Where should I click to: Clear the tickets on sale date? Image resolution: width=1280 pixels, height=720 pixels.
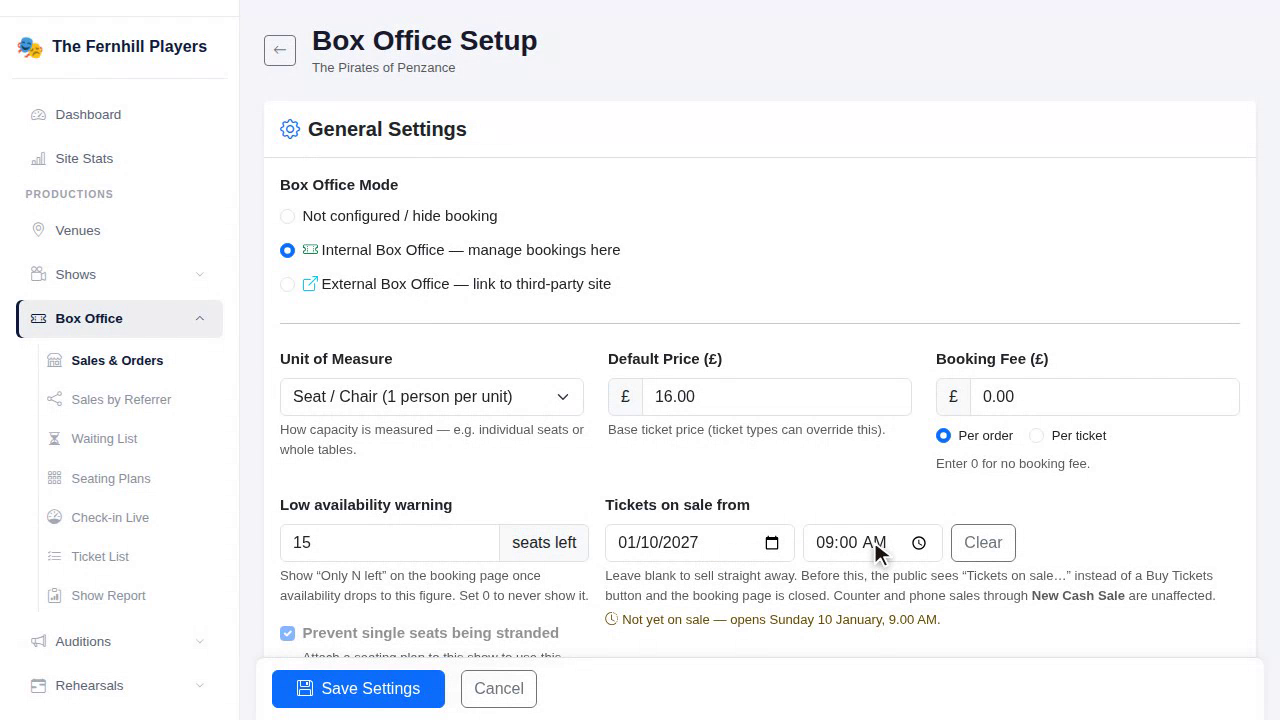click(x=983, y=543)
